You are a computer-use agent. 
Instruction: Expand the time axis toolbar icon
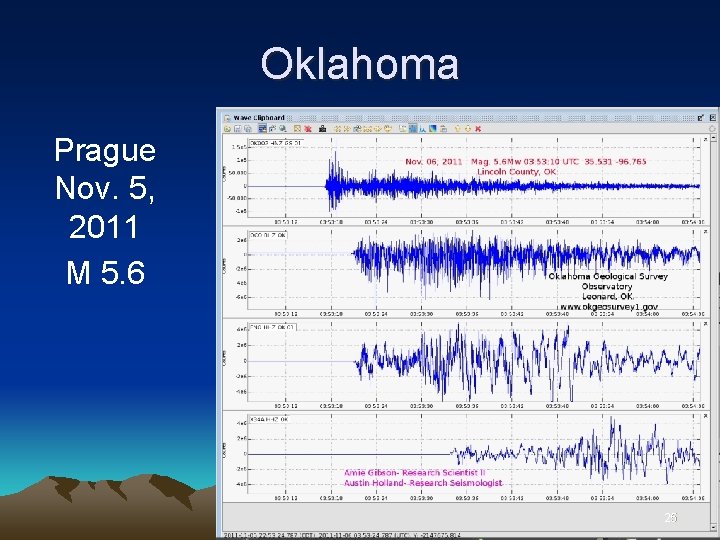377,129
